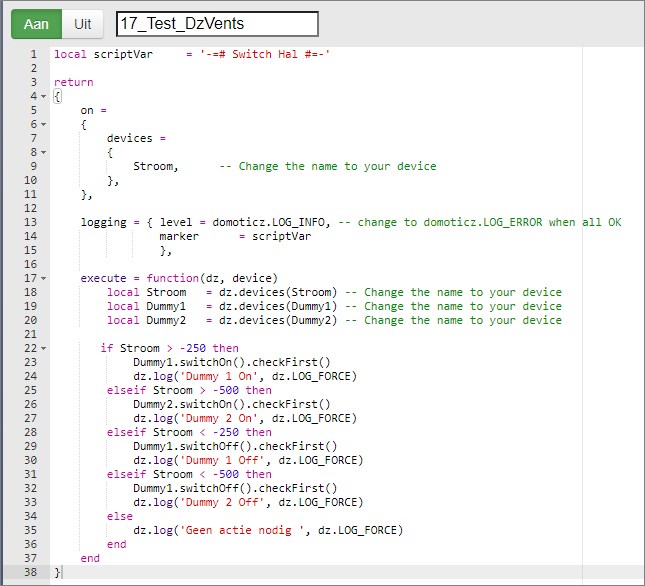Collapse the devices fold arrow at line 8
This screenshot has height=586, width=645.
pos(44,152)
